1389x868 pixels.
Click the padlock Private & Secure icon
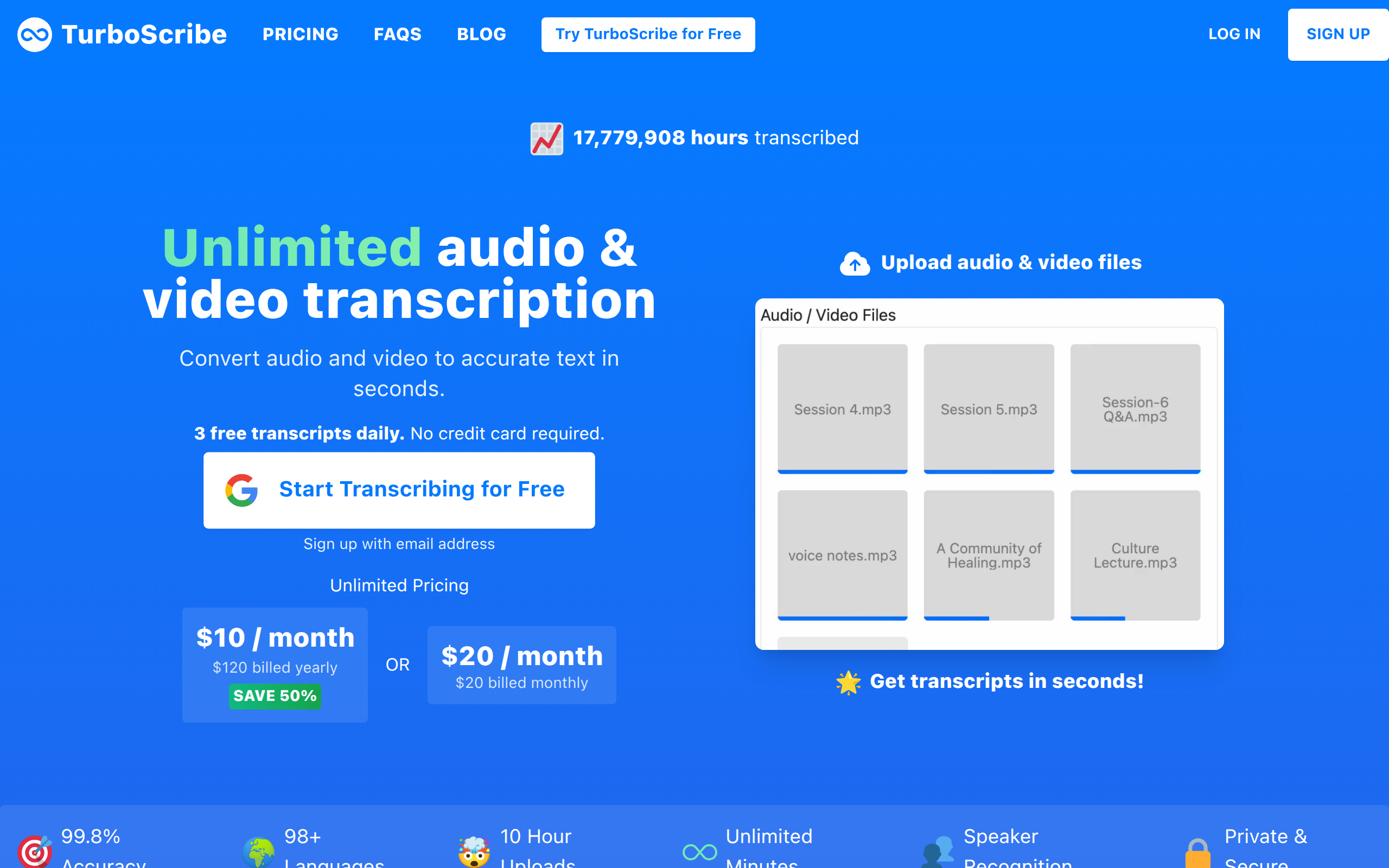[1198, 853]
